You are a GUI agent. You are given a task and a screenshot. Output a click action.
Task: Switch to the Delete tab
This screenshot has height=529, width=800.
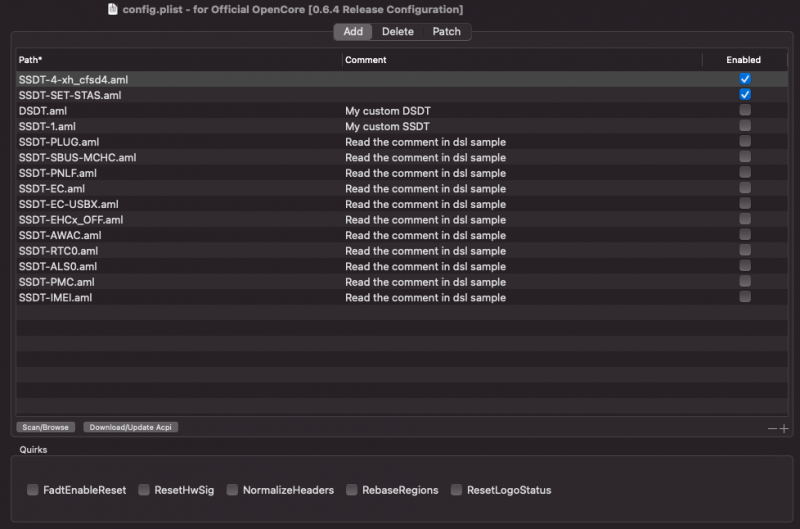397,32
